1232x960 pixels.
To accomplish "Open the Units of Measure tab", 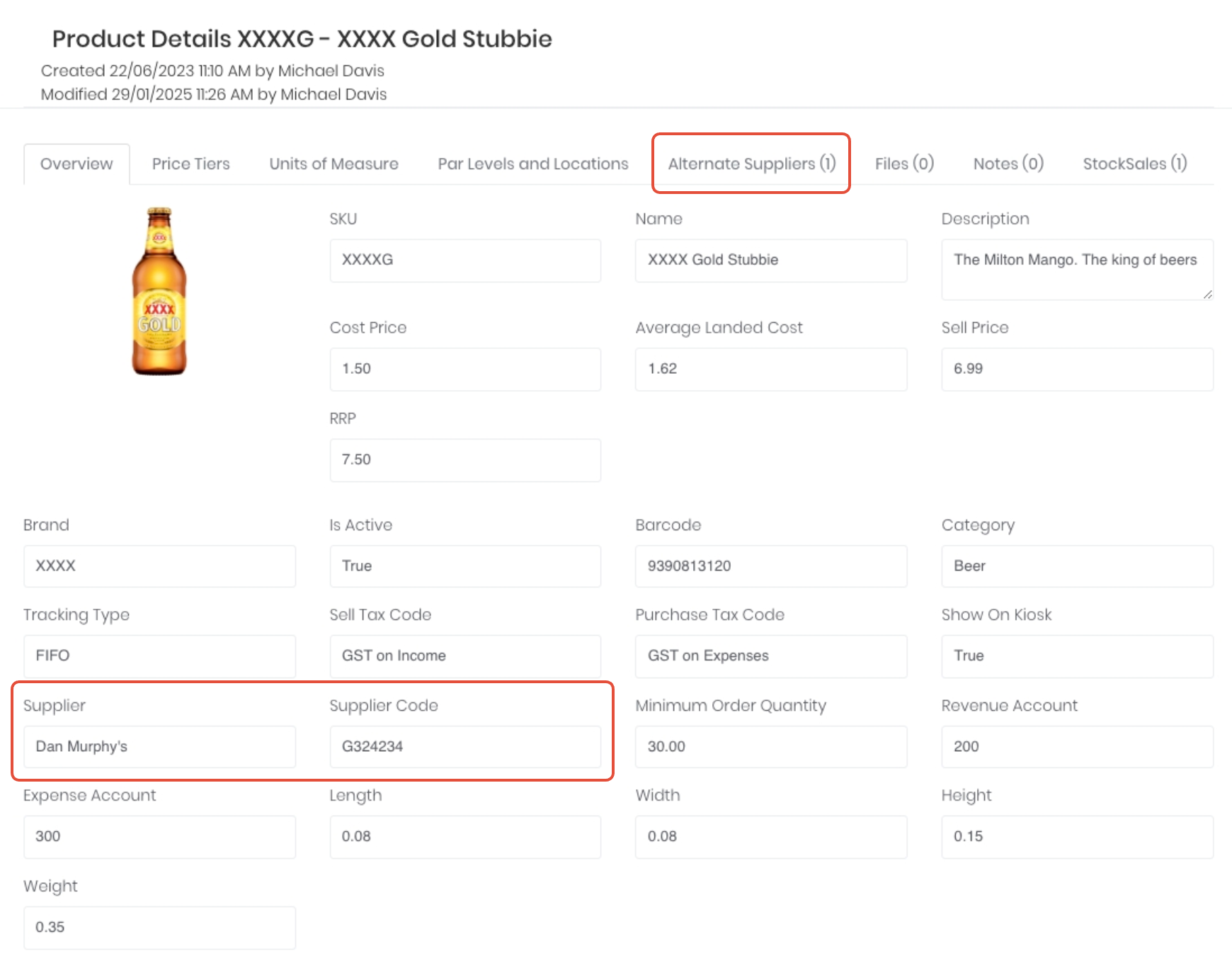I will (333, 164).
